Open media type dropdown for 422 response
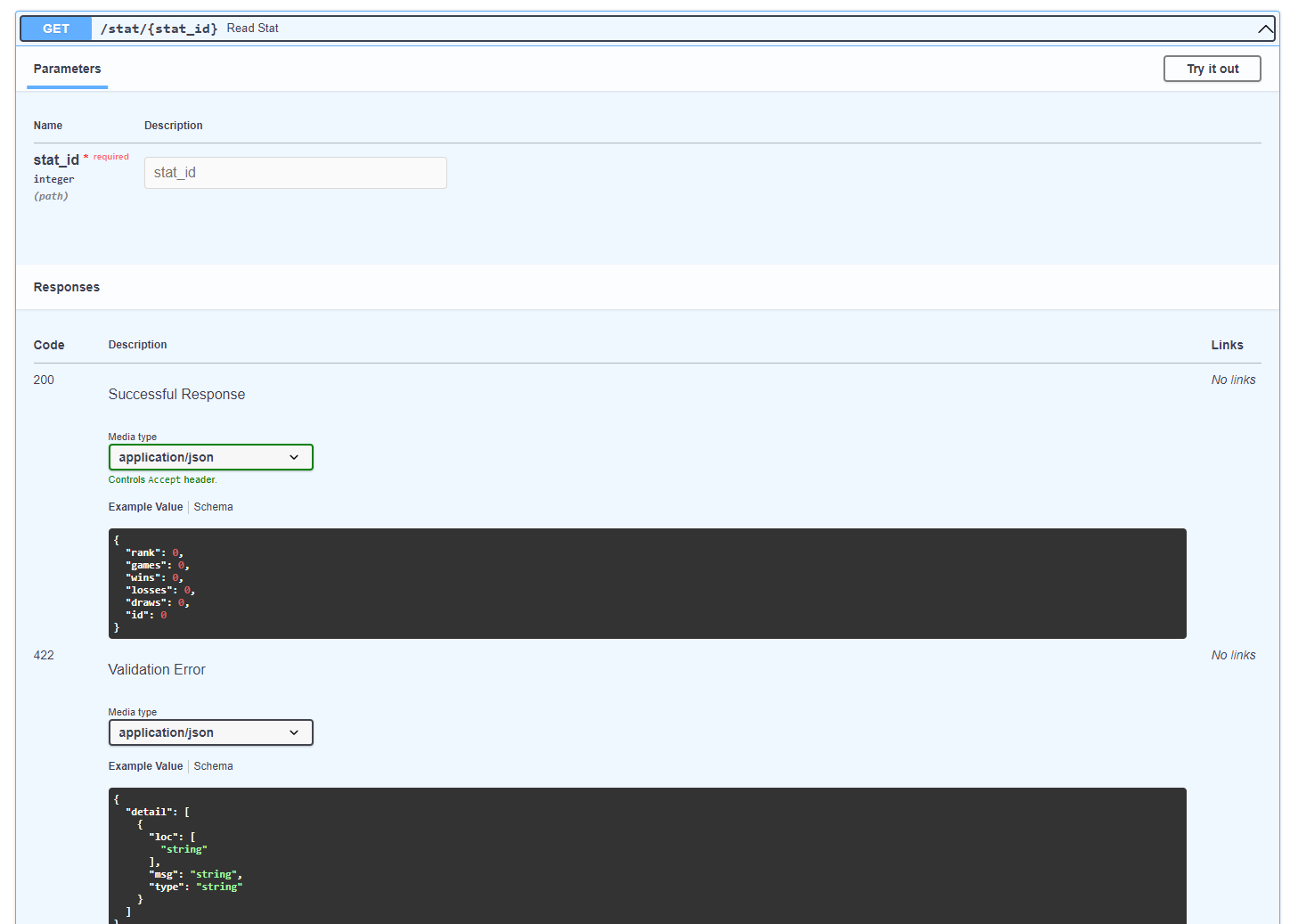Image resolution: width=1290 pixels, height=924 pixels. tap(211, 732)
